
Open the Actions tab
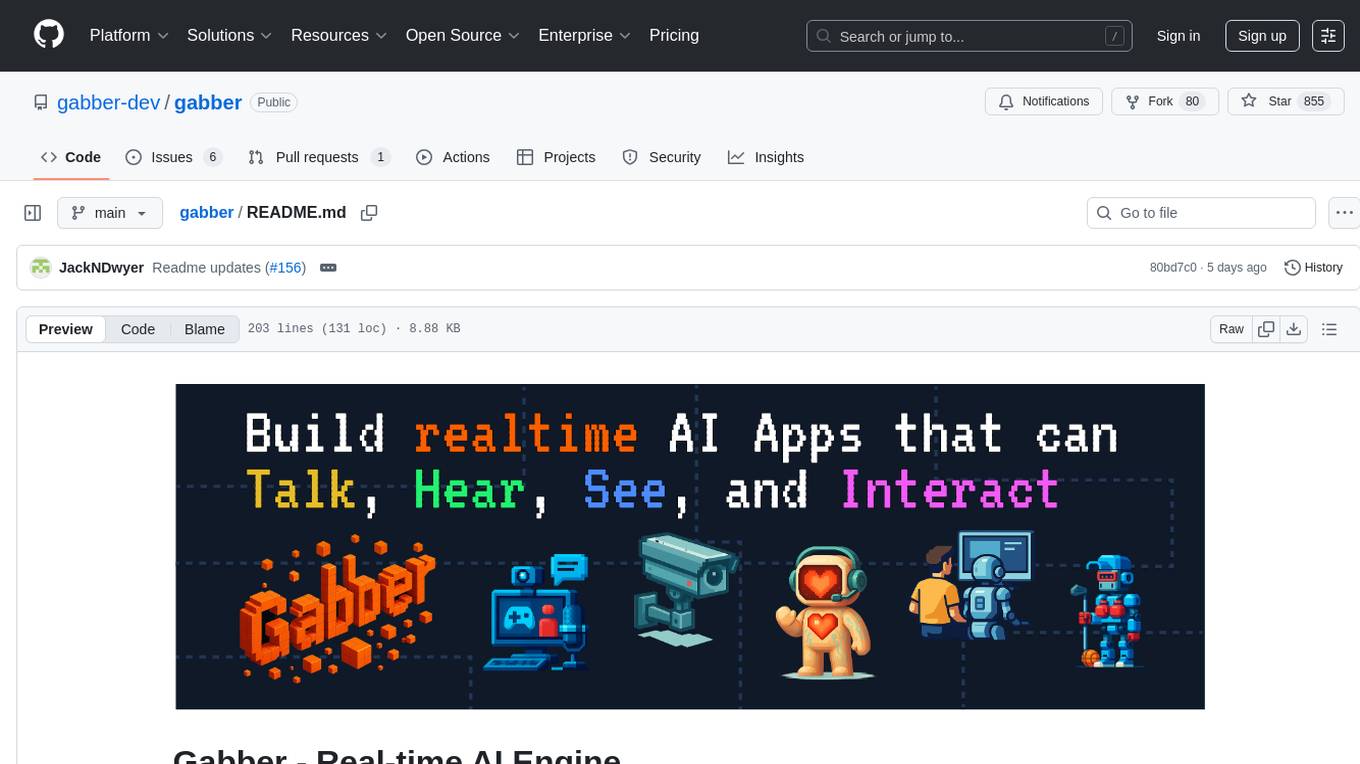[453, 157]
